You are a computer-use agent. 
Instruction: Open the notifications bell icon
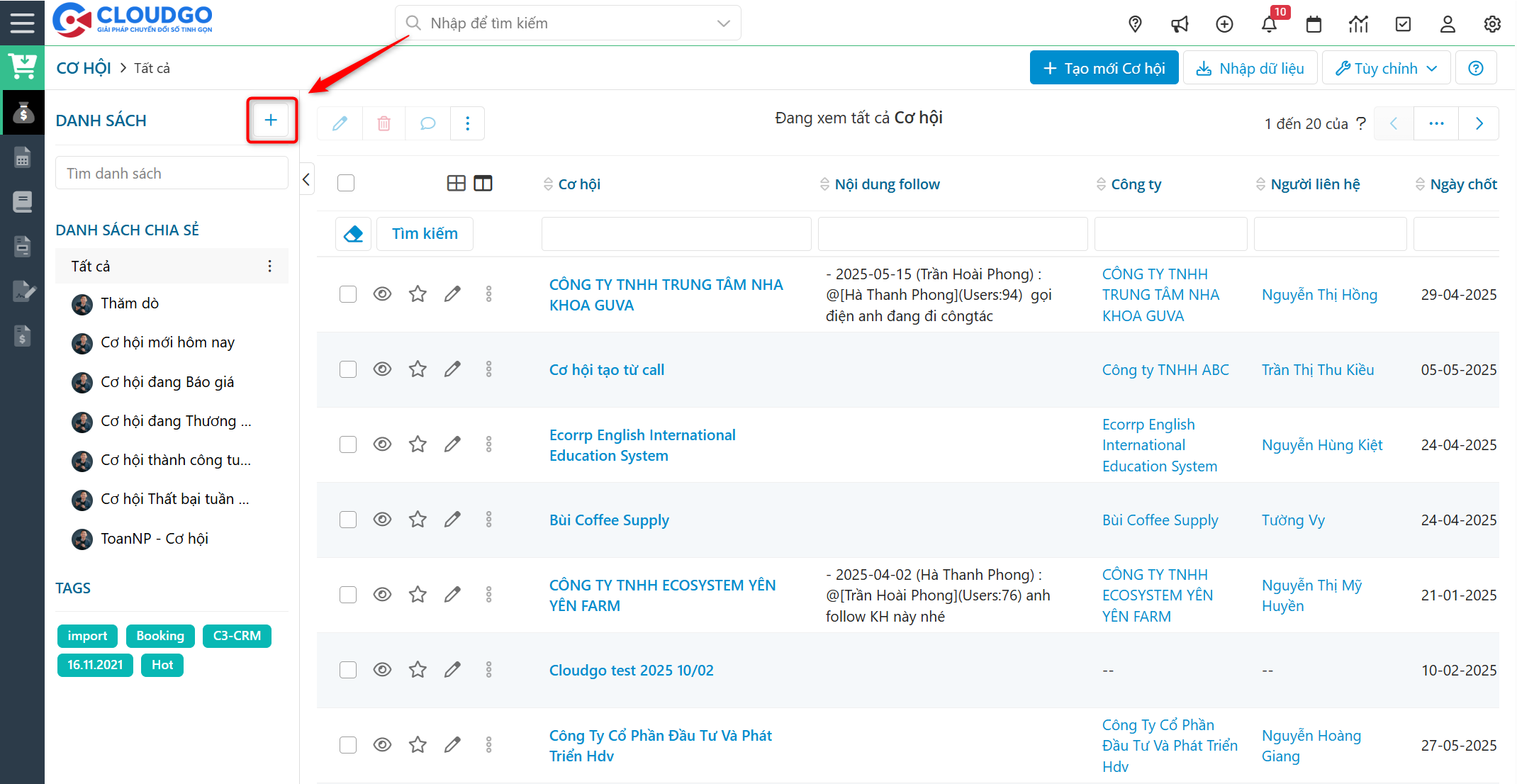[1268, 24]
